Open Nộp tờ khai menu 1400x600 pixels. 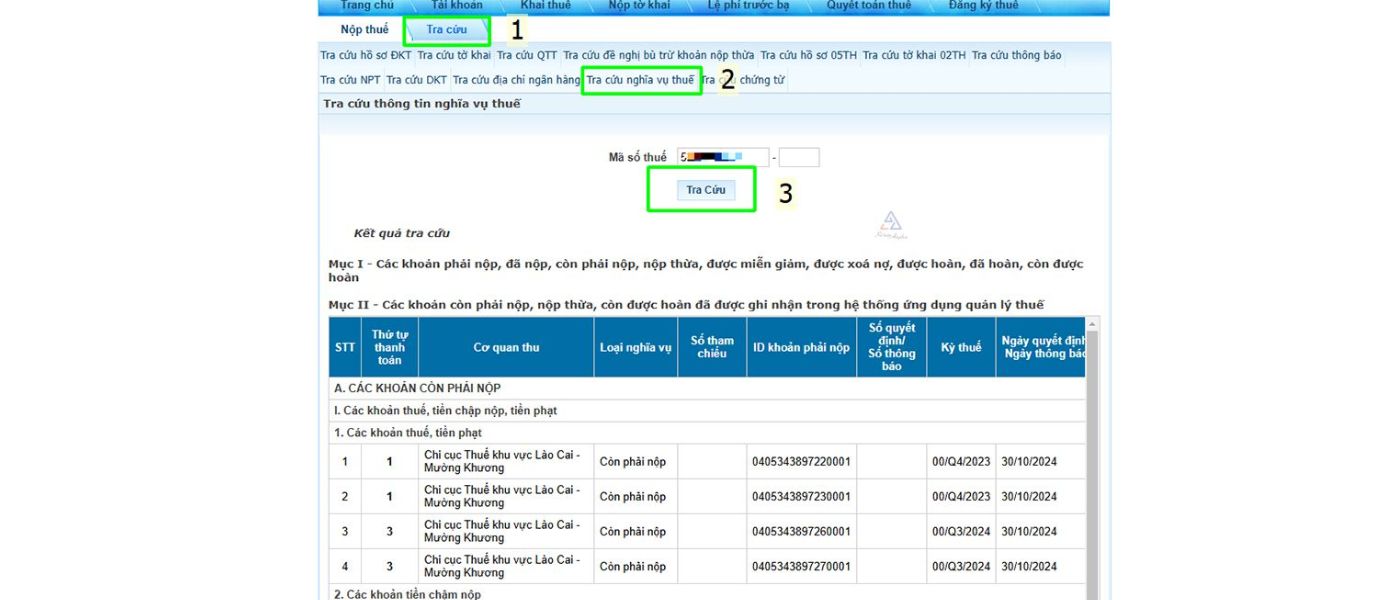point(639,6)
